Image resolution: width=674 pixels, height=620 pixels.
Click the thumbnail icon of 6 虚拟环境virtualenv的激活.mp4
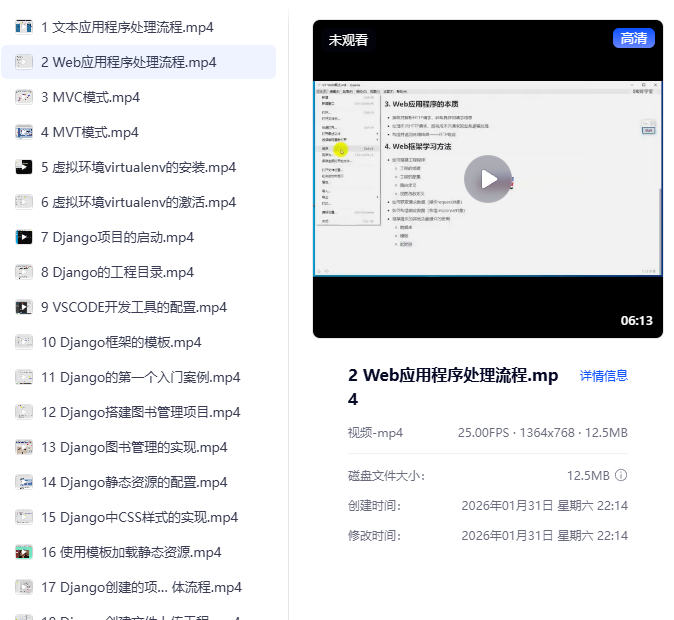(x=24, y=202)
